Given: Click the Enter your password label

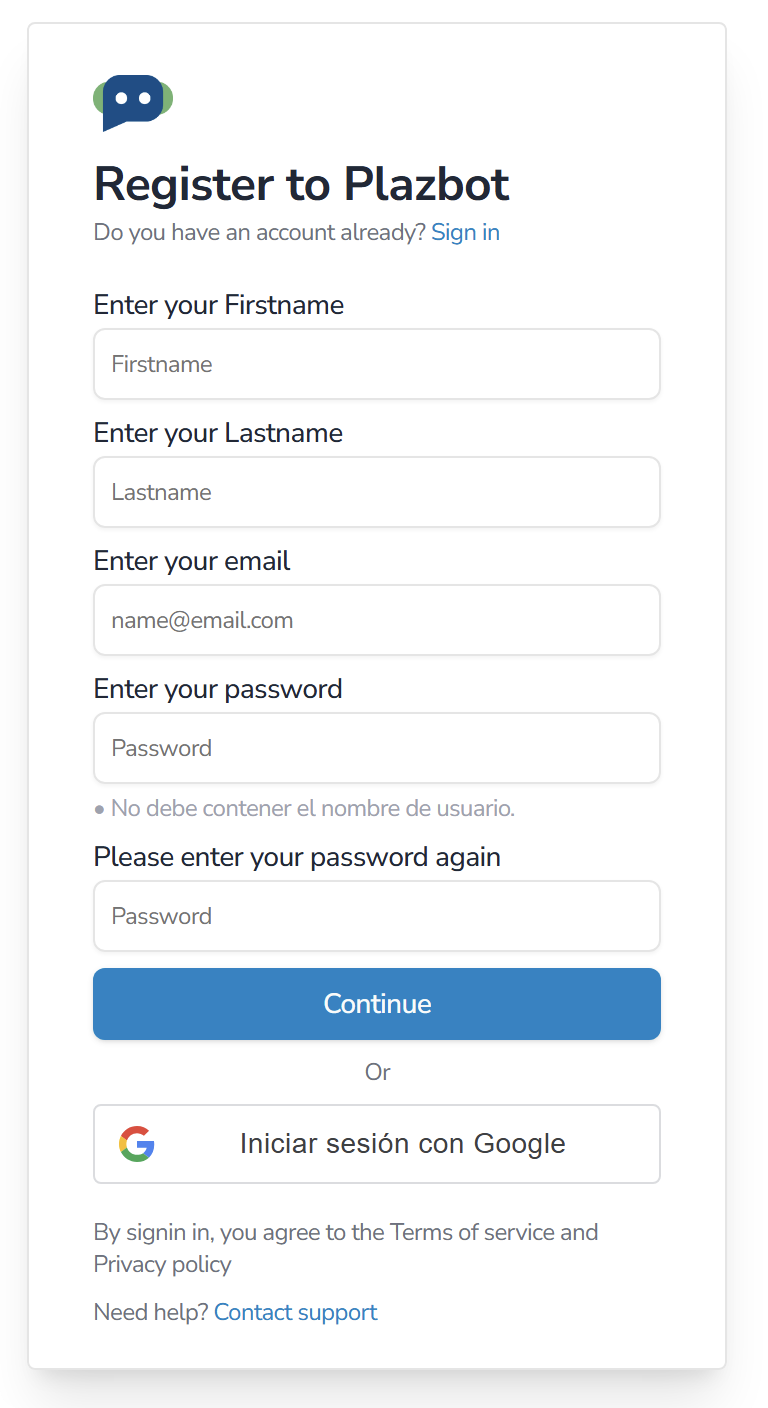Looking at the screenshot, I should coord(217,689).
